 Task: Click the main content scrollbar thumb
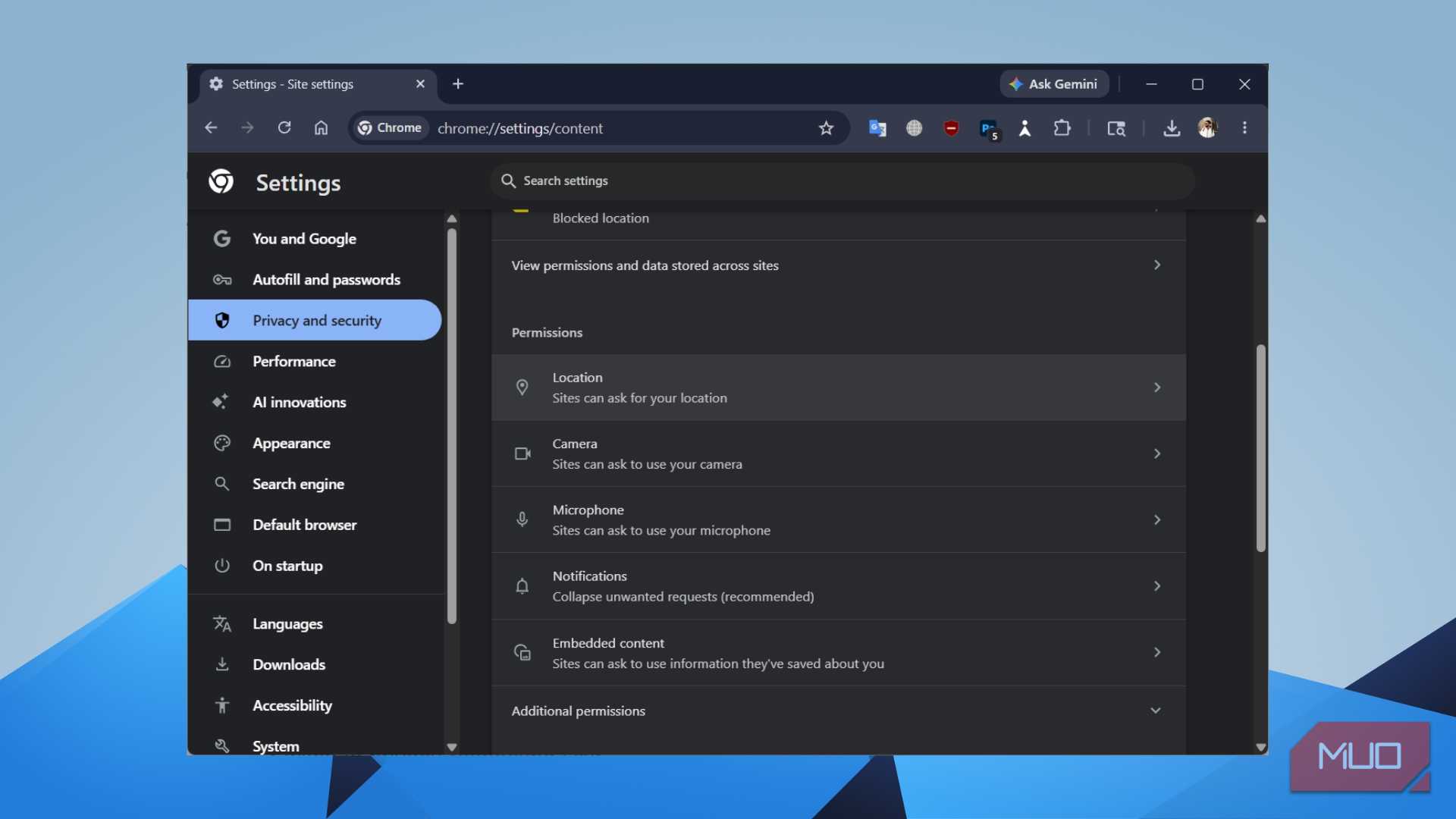[1260, 448]
